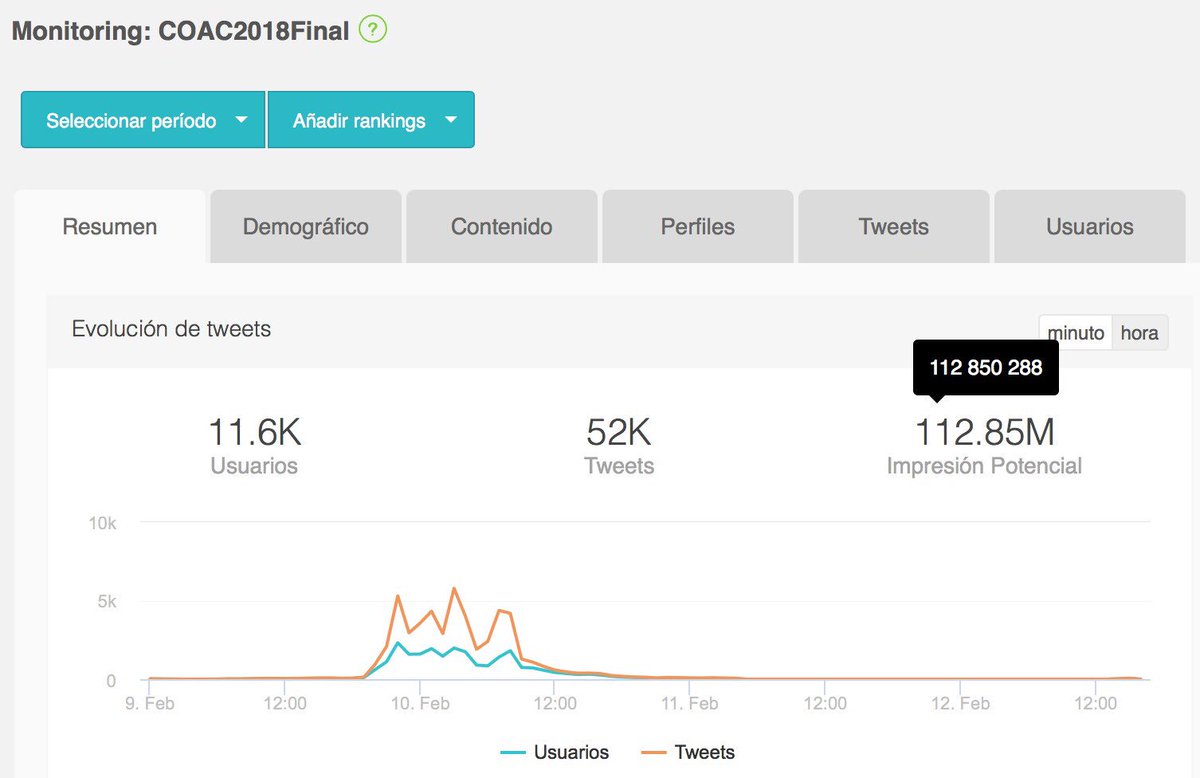Click the 10k y-axis label

point(104,523)
